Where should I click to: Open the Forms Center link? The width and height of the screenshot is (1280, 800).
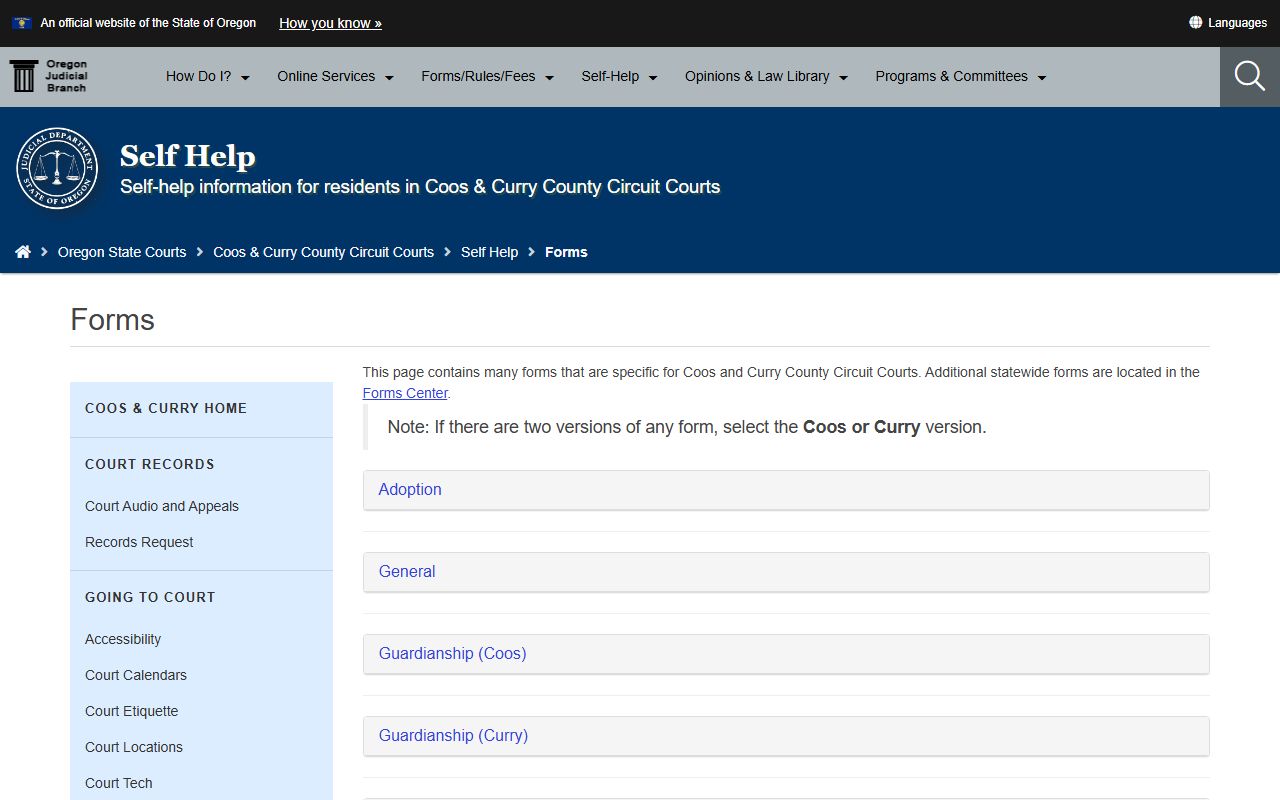click(405, 393)
